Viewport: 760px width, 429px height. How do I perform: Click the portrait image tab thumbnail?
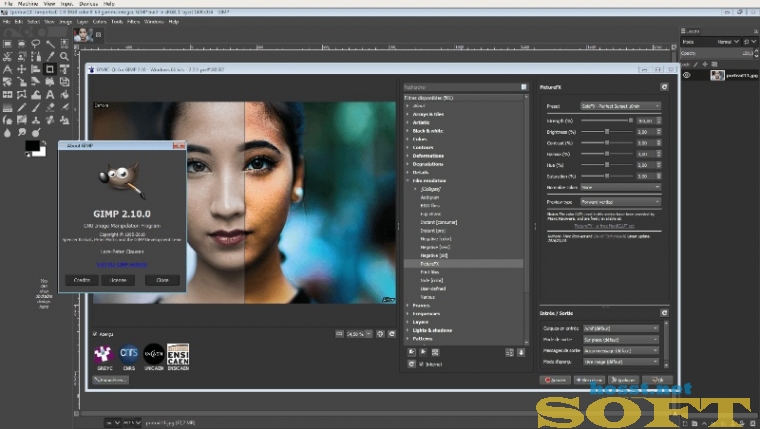[83, 34]
